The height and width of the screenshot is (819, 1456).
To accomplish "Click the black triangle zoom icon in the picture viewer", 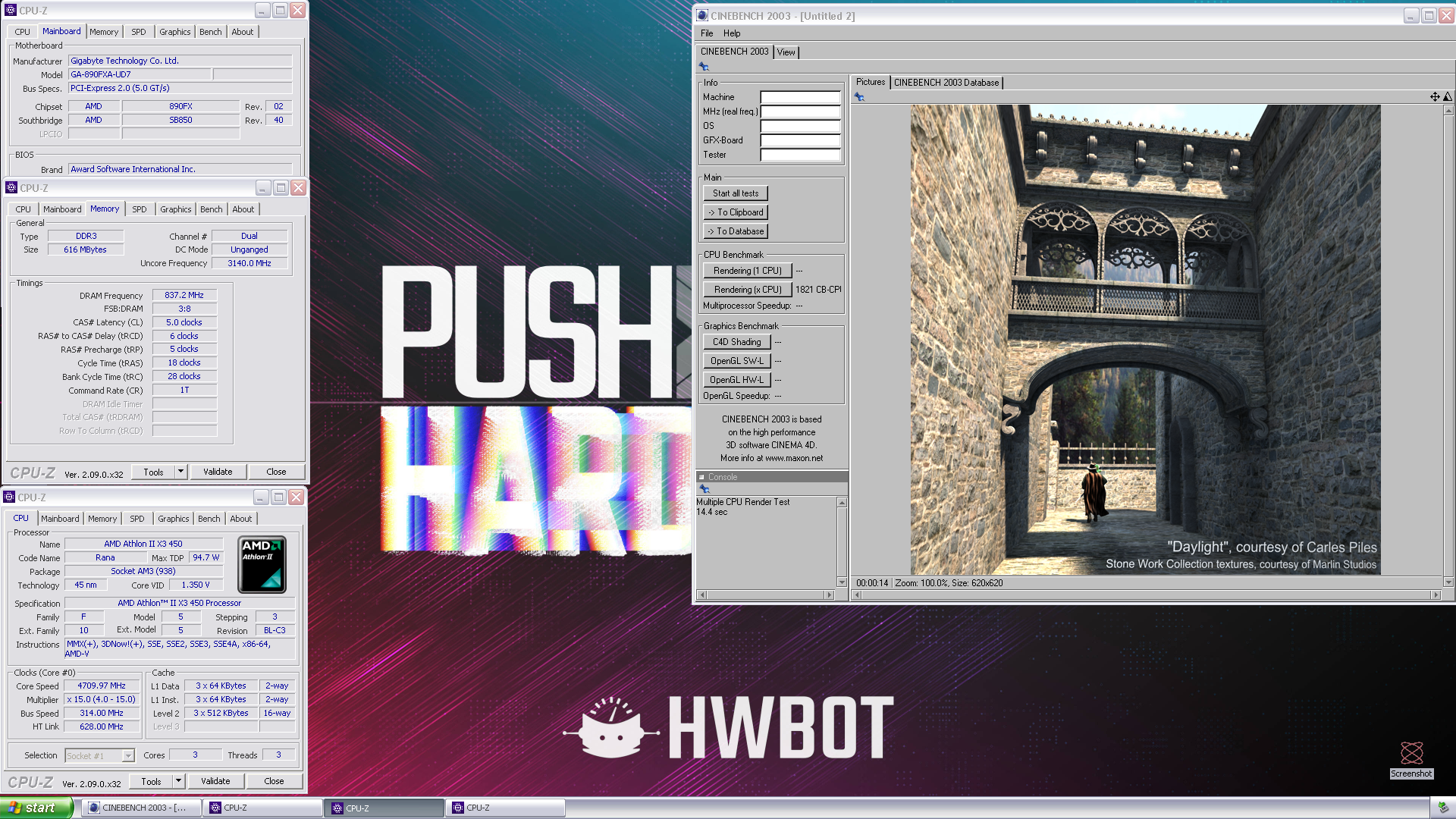I will click(1448, 96).
